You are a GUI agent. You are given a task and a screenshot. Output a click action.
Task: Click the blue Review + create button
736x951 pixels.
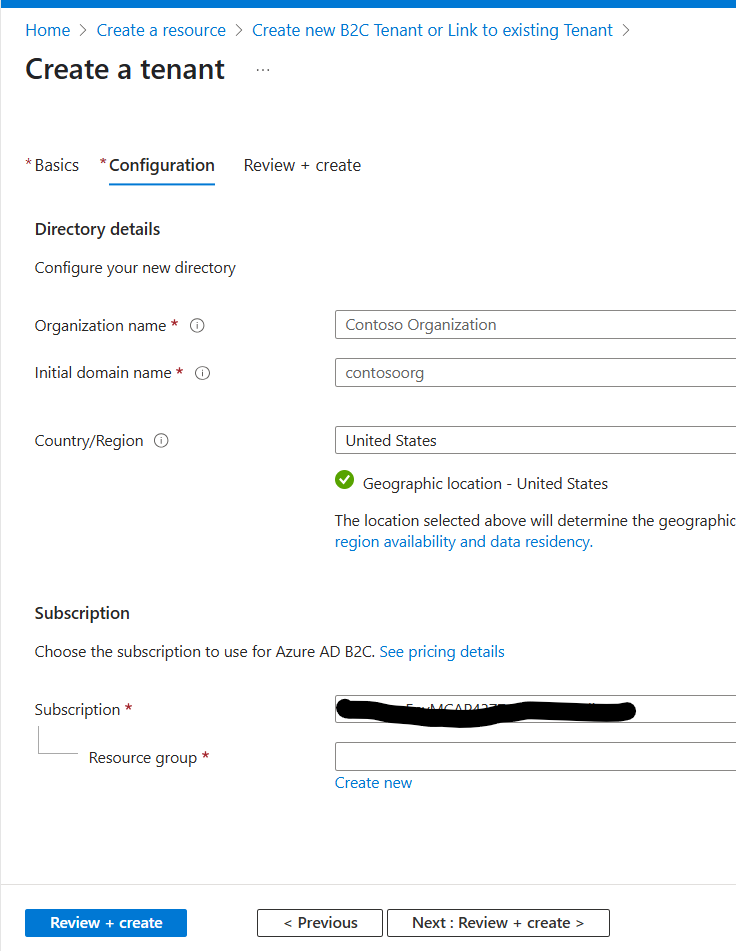[x=106, y=922]
